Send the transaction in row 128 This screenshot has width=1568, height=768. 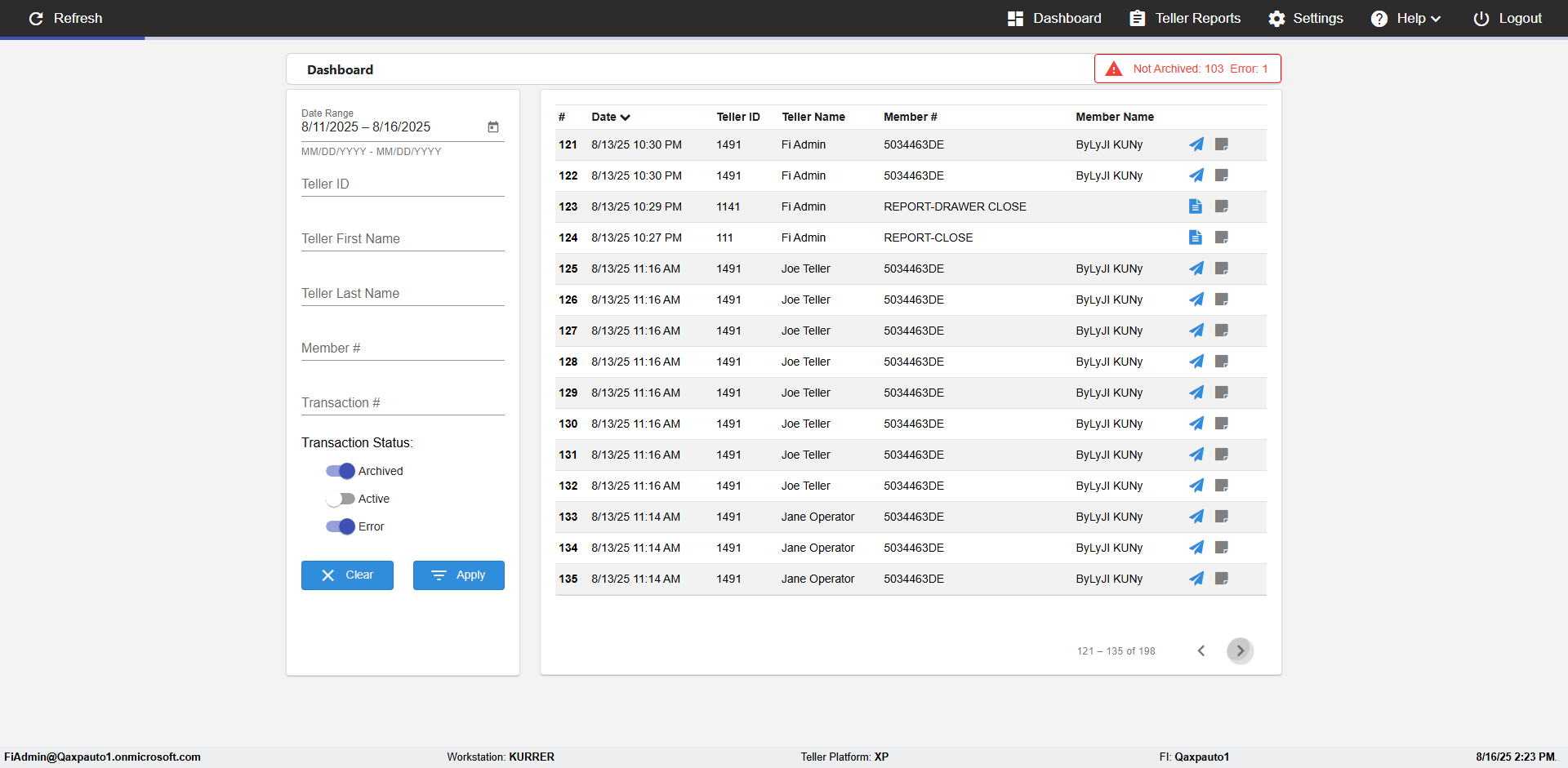(x=1196, y=362)
